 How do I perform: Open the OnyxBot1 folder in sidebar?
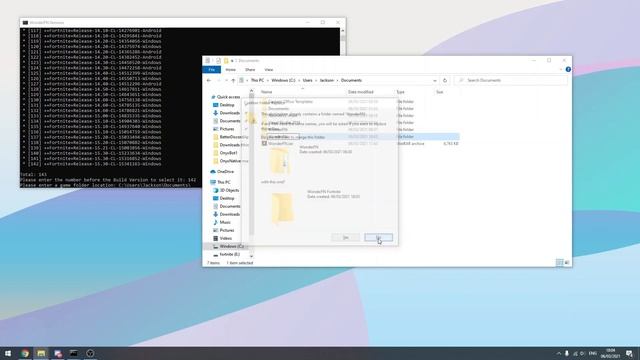(228, 153)
